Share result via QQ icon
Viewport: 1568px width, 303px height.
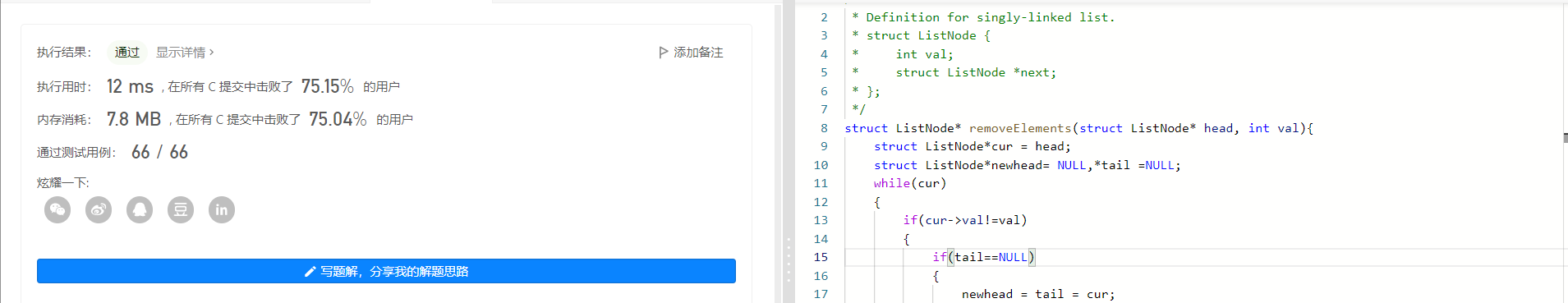(x=140, y=209)
